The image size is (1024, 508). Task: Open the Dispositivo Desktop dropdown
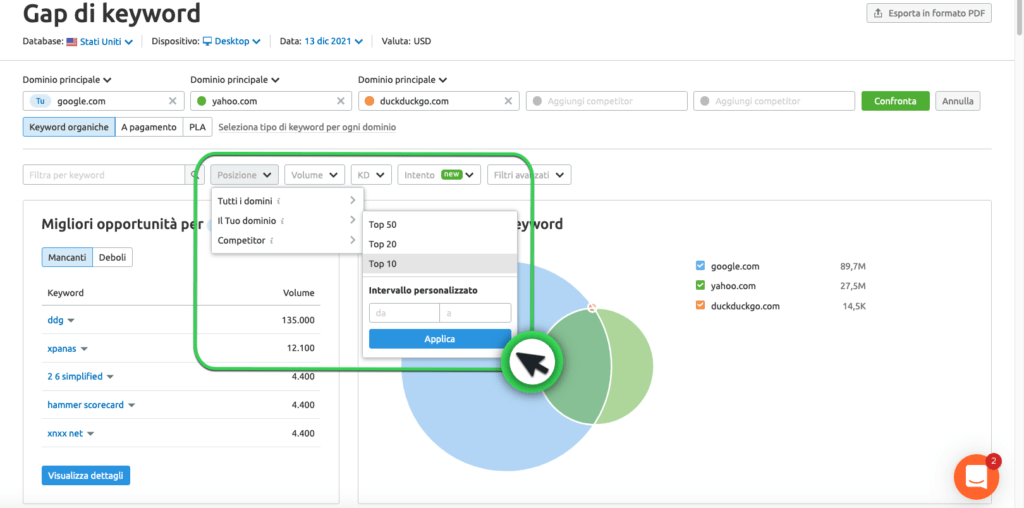point(232,41)
